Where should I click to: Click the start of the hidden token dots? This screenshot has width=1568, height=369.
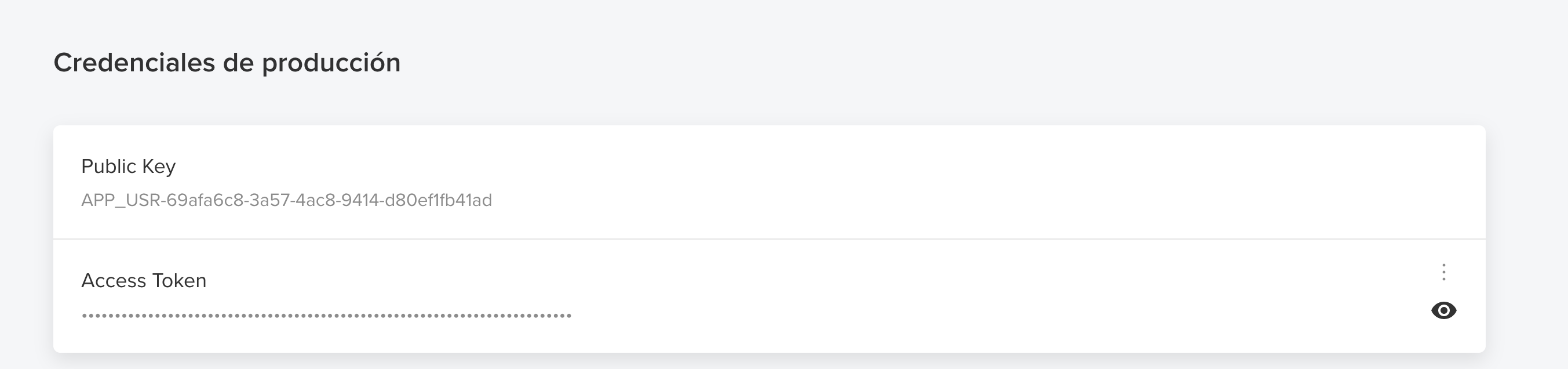pos(85,315)
